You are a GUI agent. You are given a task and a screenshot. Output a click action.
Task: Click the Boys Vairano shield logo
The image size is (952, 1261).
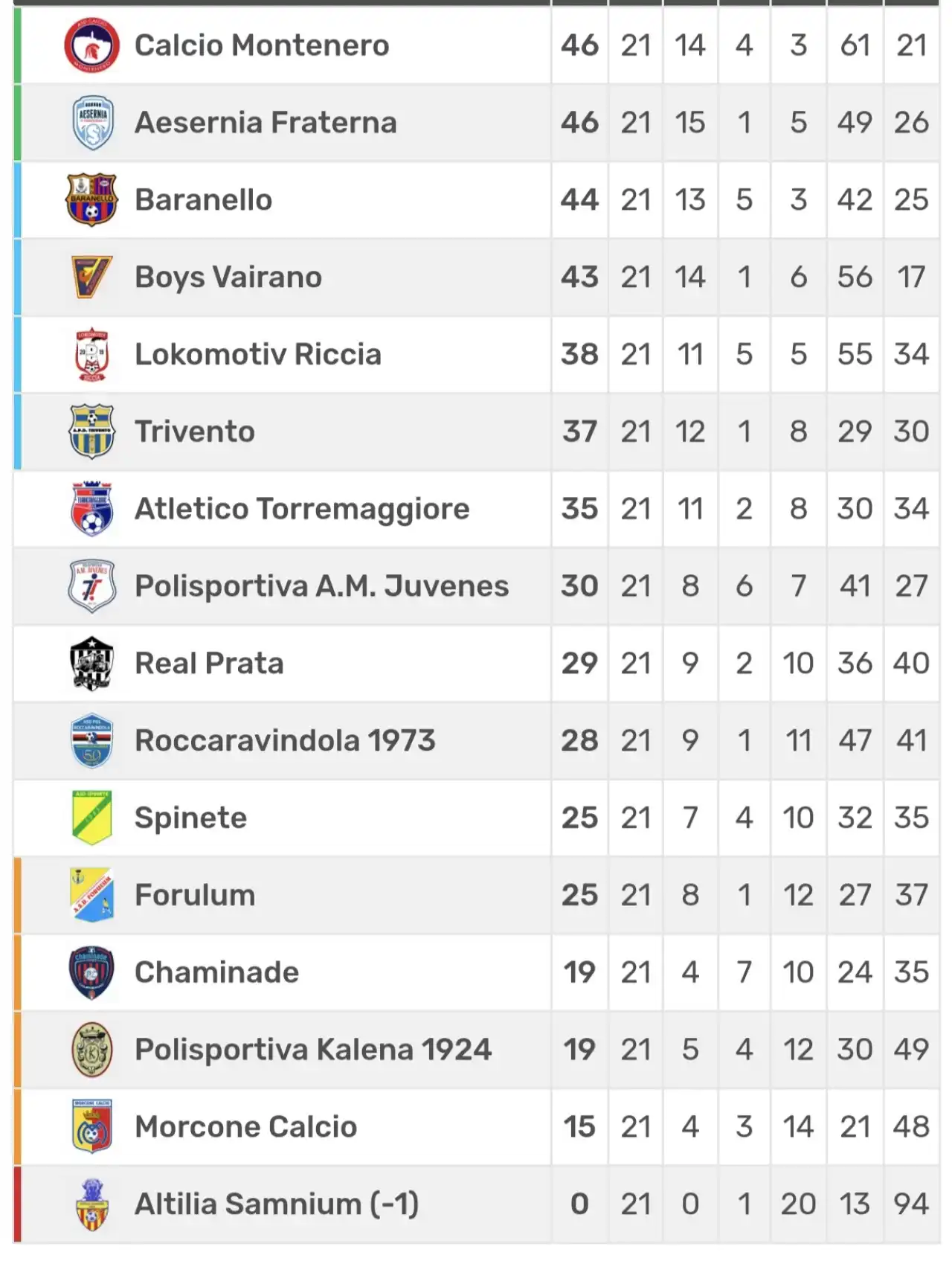91,277
